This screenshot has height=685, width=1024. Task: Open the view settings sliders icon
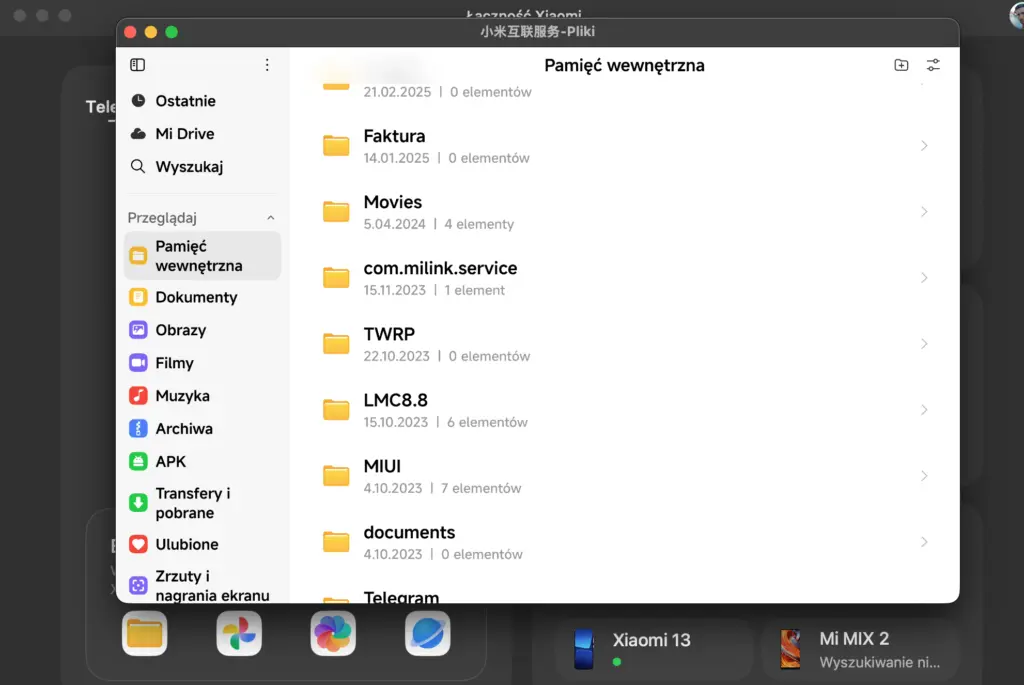pyautogui.click(x=933, y=65)
